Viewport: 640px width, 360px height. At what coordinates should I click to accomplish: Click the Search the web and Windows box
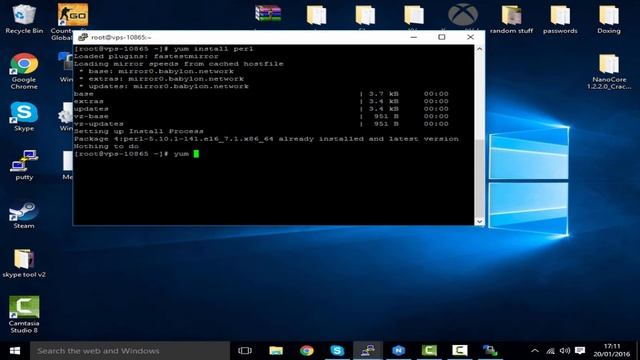130,351
